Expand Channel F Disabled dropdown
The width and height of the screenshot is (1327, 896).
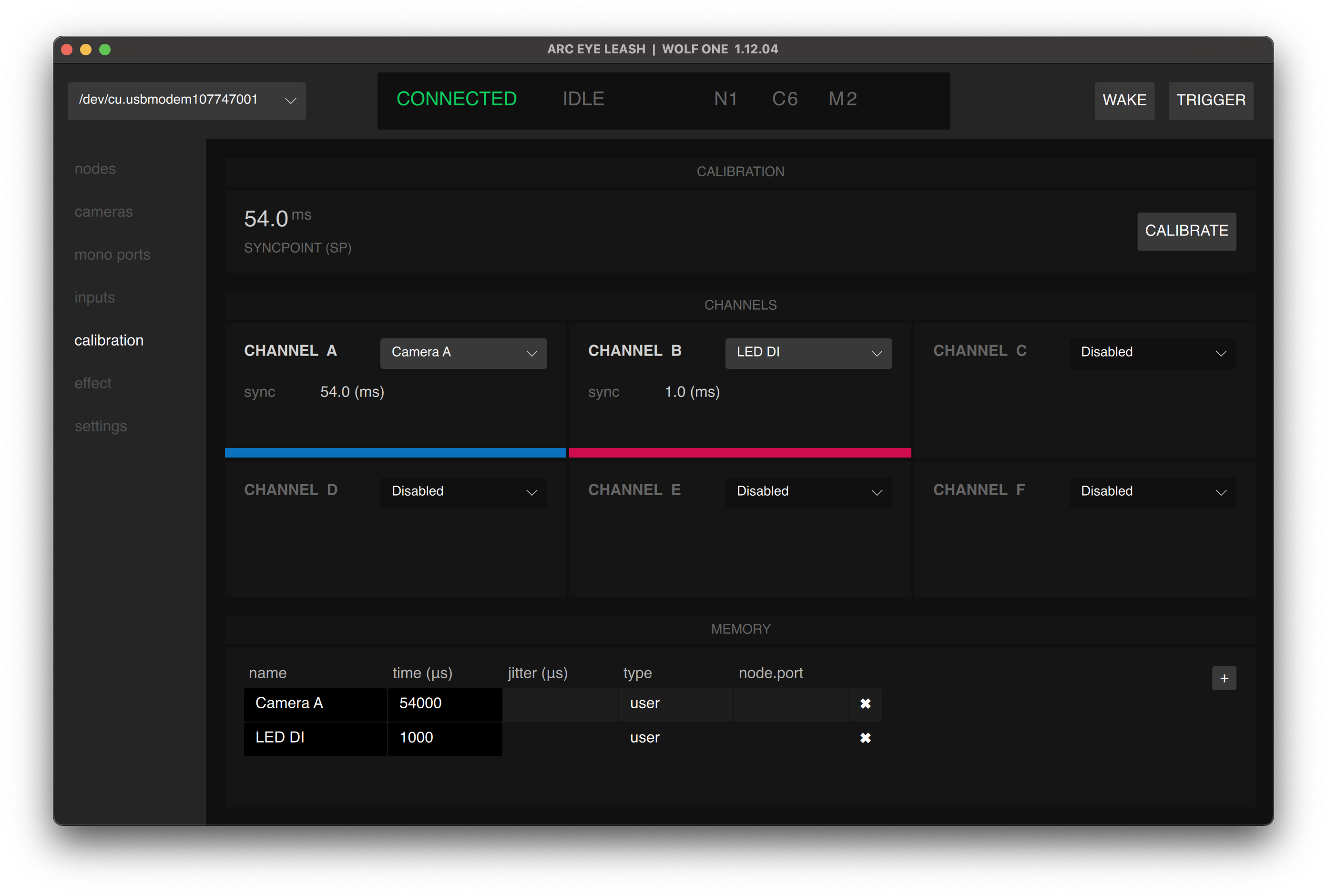(1152, 492)
